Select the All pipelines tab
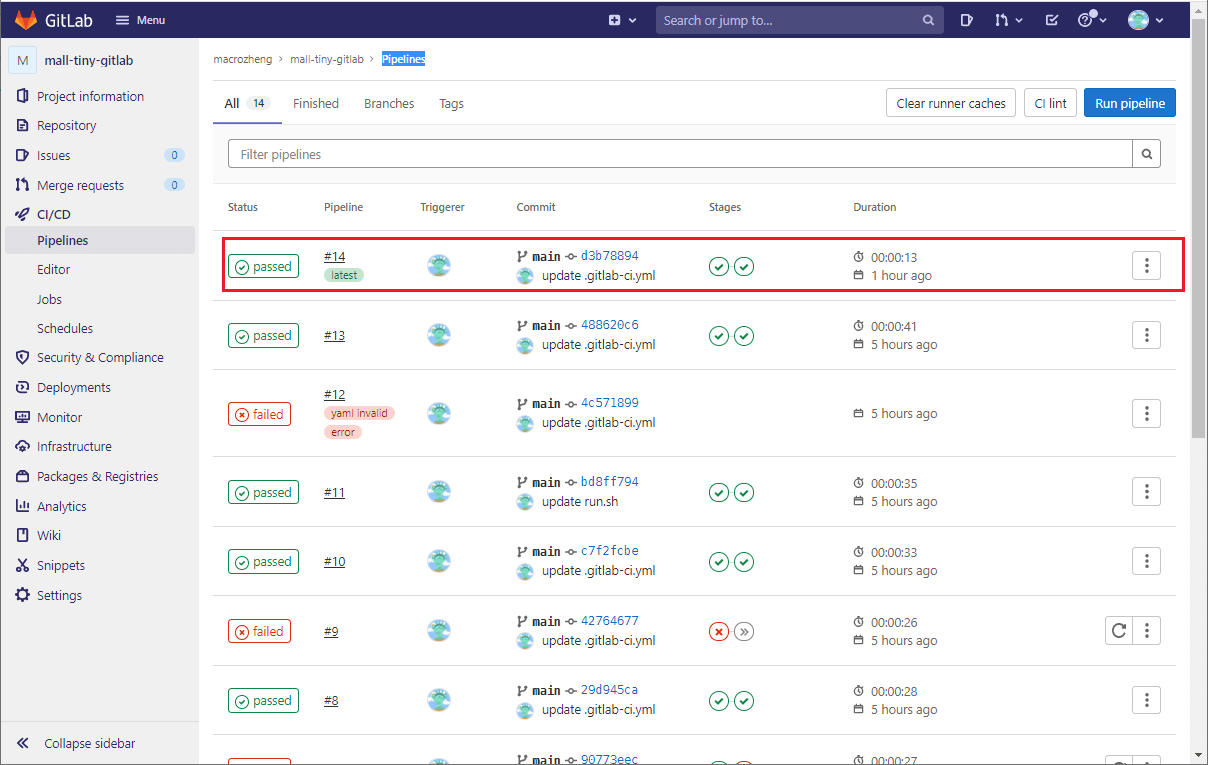The height and width of the screenshot is (765, 1208). (247, 103)
